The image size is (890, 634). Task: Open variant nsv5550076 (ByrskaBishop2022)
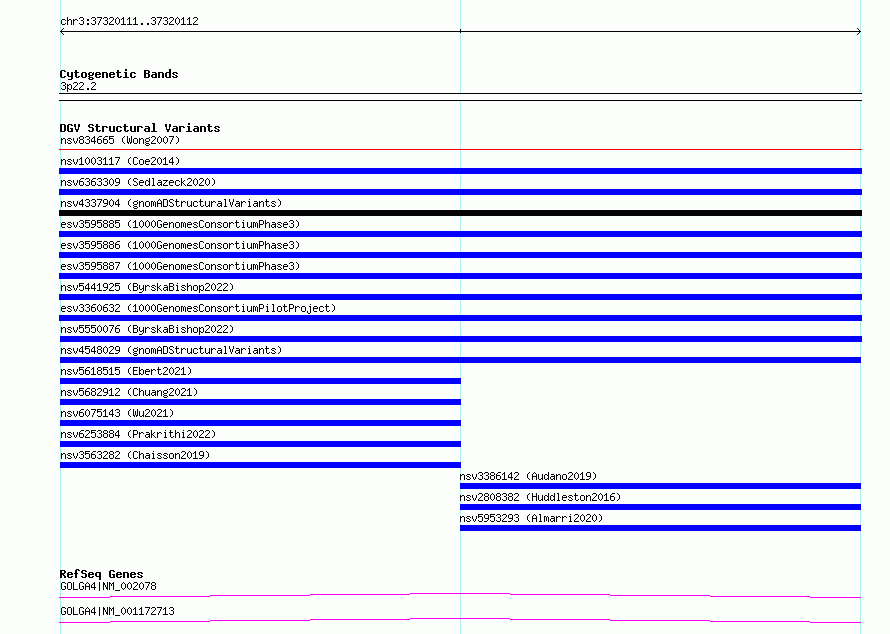click(147, 329)
